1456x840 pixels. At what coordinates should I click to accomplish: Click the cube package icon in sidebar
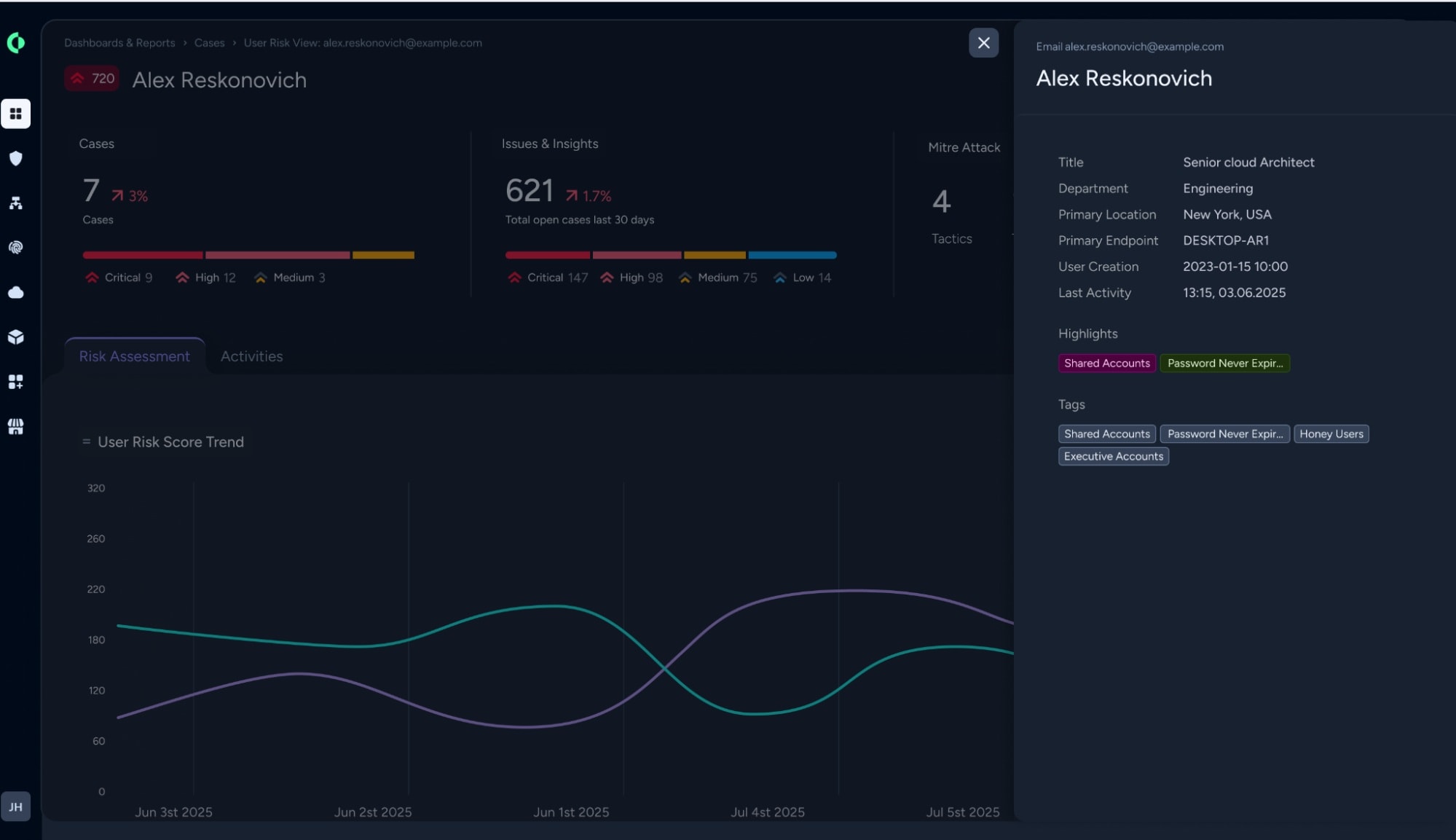(16, 337)
